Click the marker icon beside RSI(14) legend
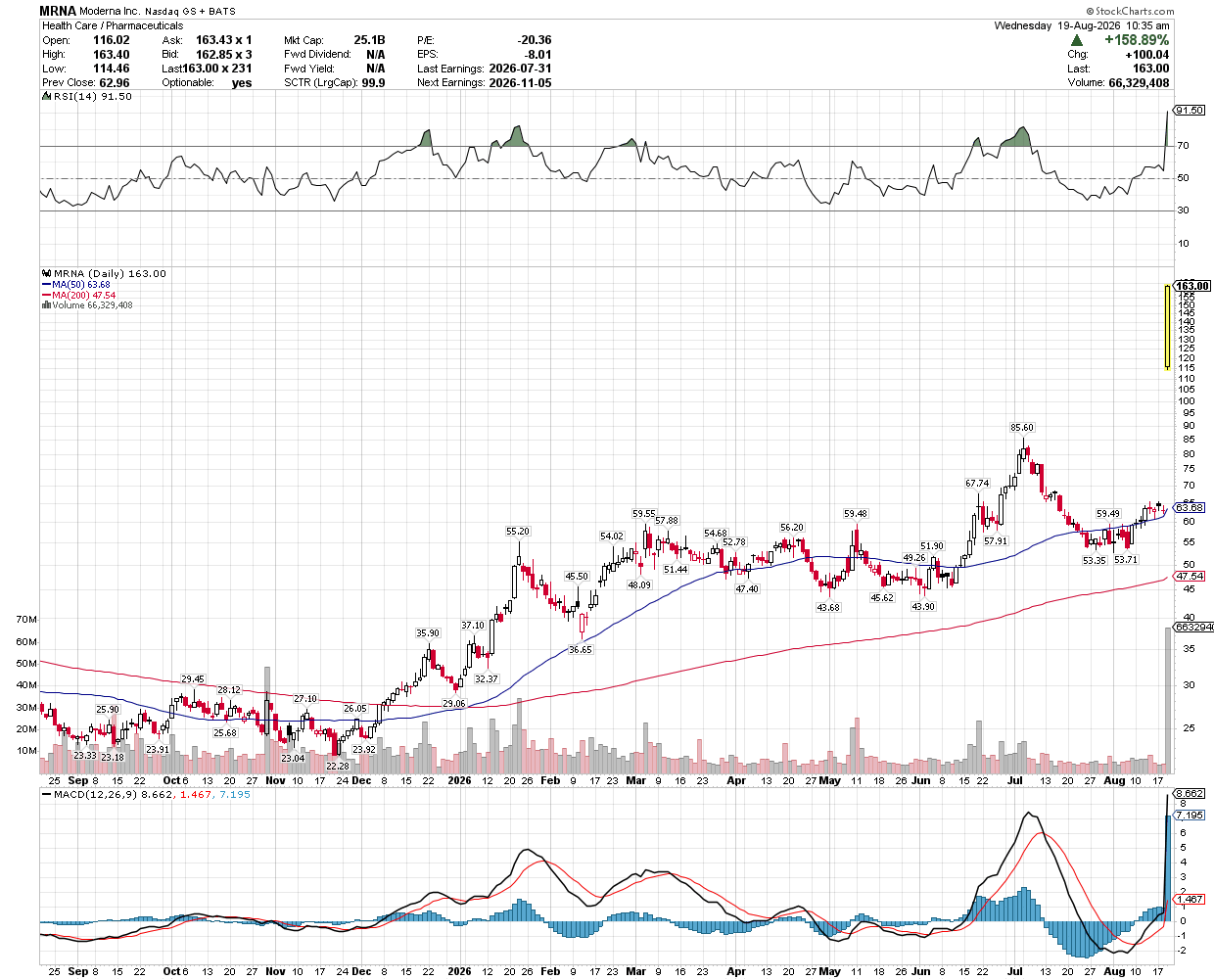The image size is (1214, 980). tap(46, 97)
